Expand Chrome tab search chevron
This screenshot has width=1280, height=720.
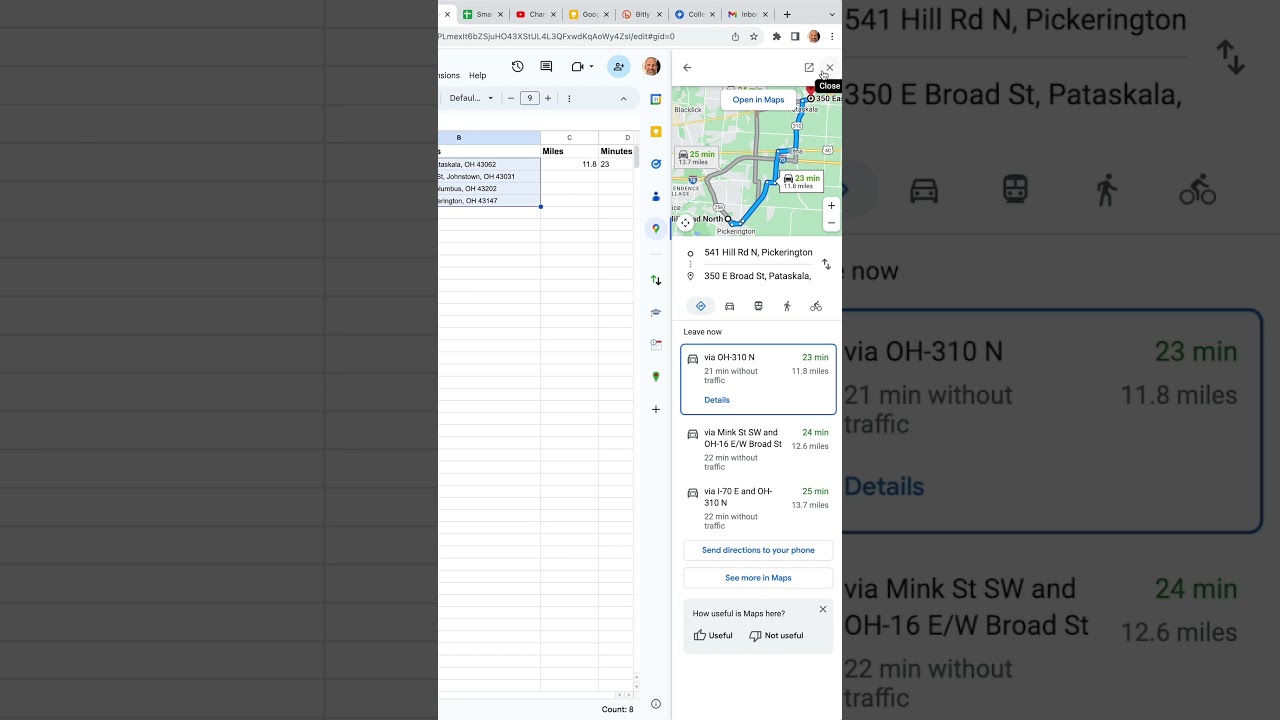point(831,14)
